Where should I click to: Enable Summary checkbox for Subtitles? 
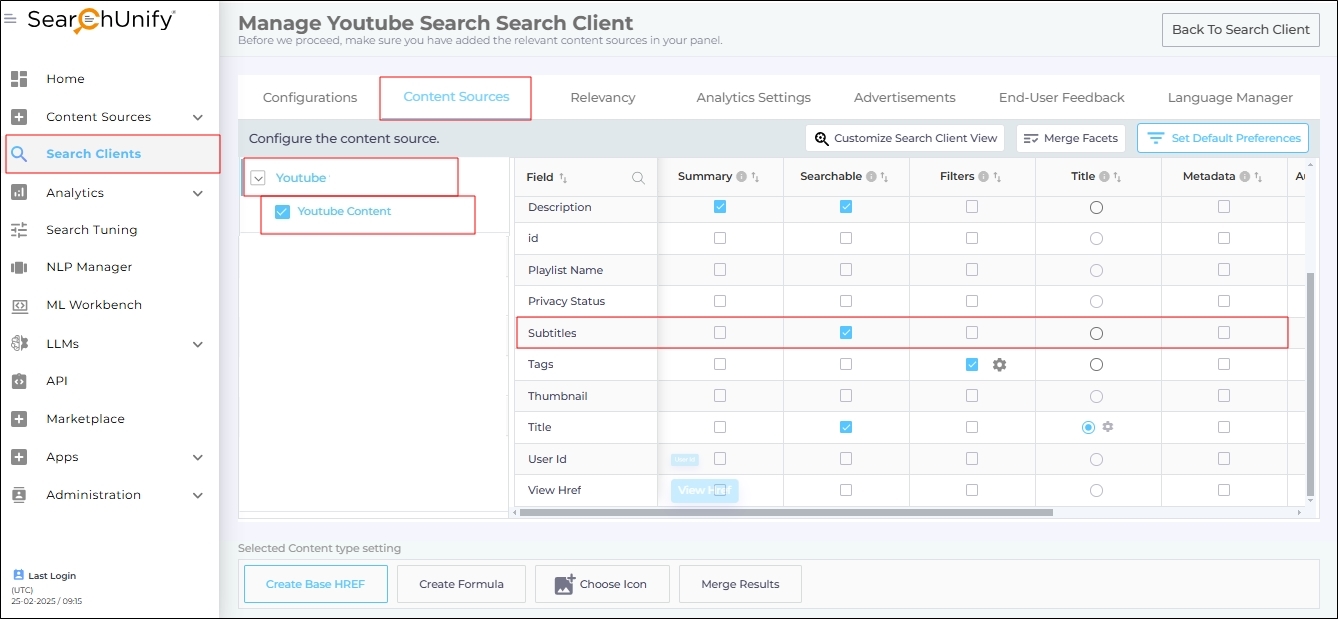pyautogui.click(x=720, y=333)
